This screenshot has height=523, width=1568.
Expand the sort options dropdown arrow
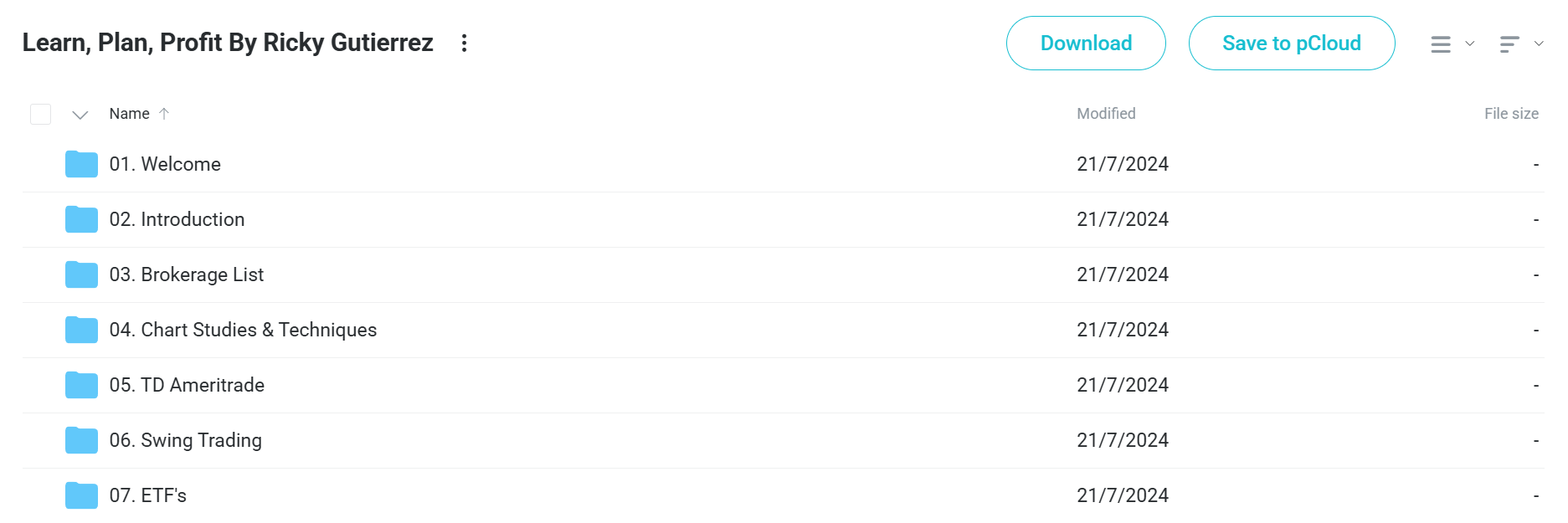tap(1539, 44)
